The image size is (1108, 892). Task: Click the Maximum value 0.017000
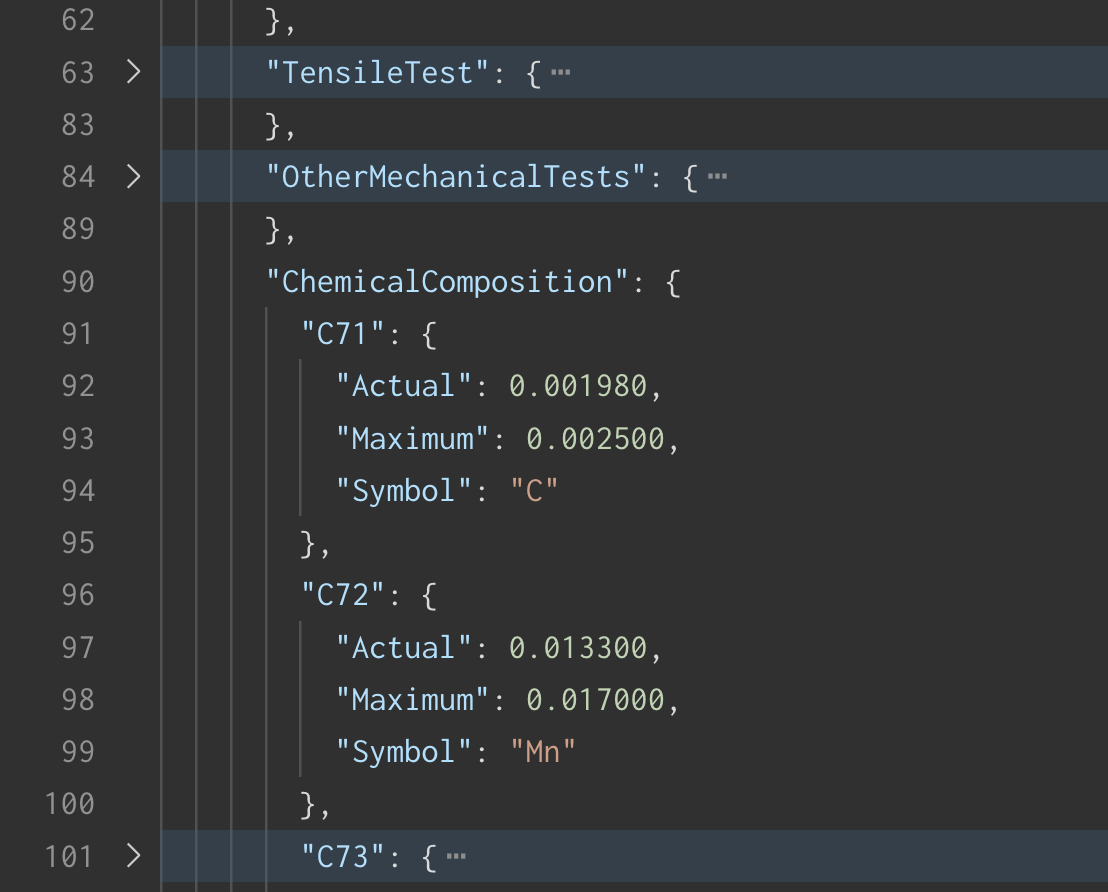[x=595, y=700]
